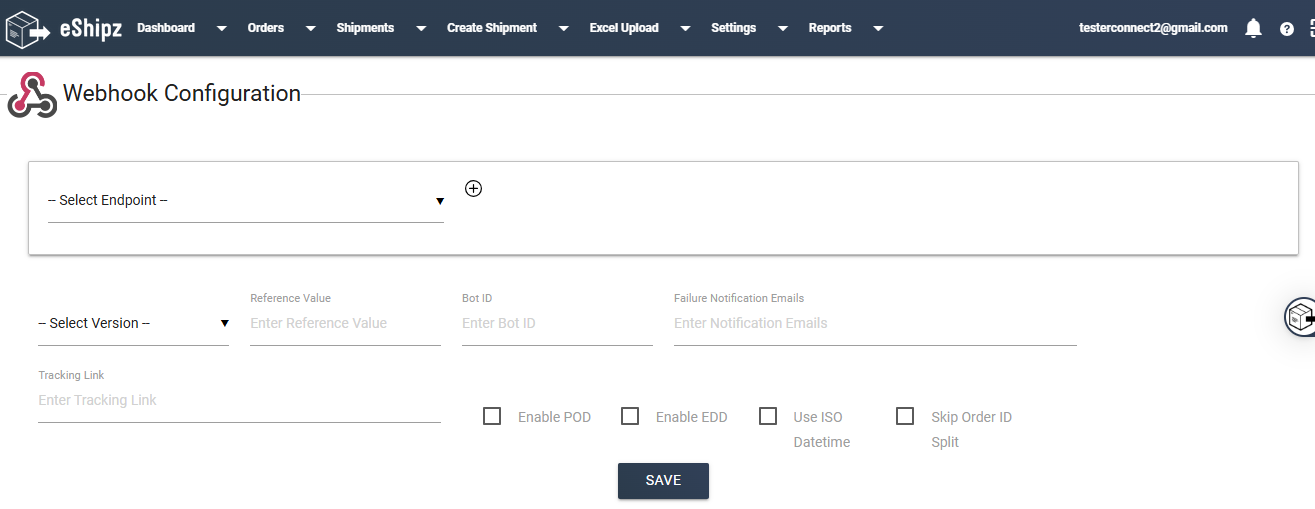
Task: Open the help question mark icon
Action: 1287,29
